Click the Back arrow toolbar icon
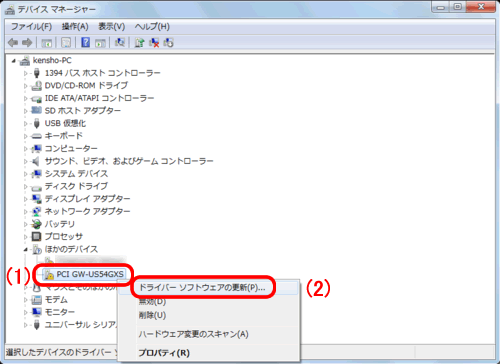The image size is (500, 364). (x=13, y=43)
